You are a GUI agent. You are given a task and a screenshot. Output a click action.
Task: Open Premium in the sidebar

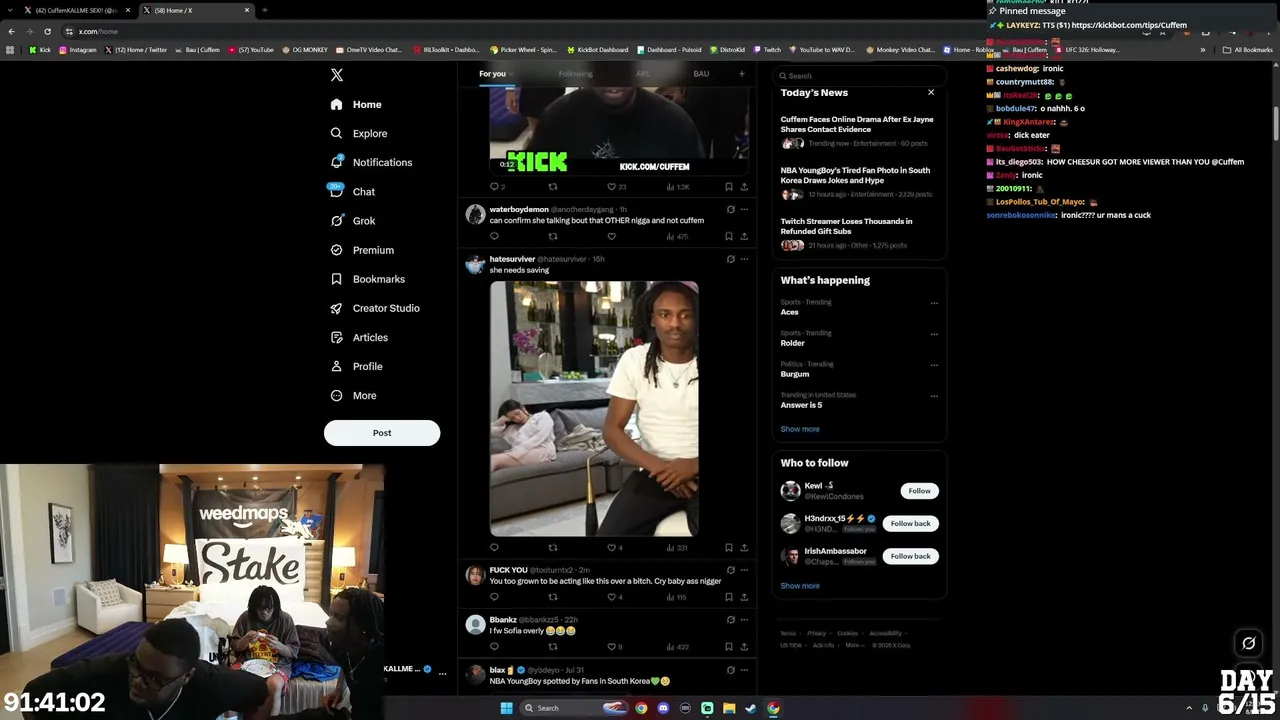(362, 250)
